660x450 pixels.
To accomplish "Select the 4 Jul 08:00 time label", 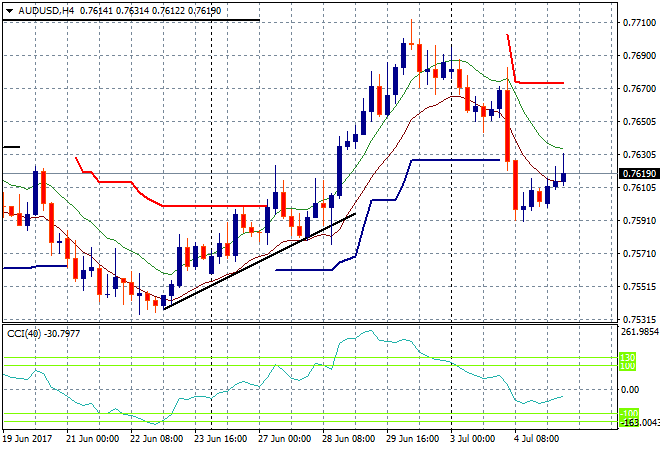I will pyautogui.click(x=538, y=439).
